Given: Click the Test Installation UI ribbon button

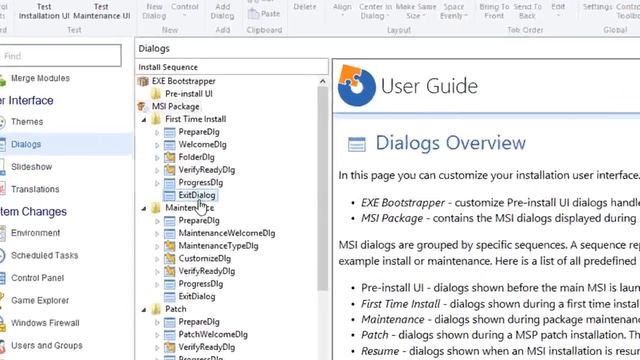Looking at the screenshot, I should click(44, 11).
